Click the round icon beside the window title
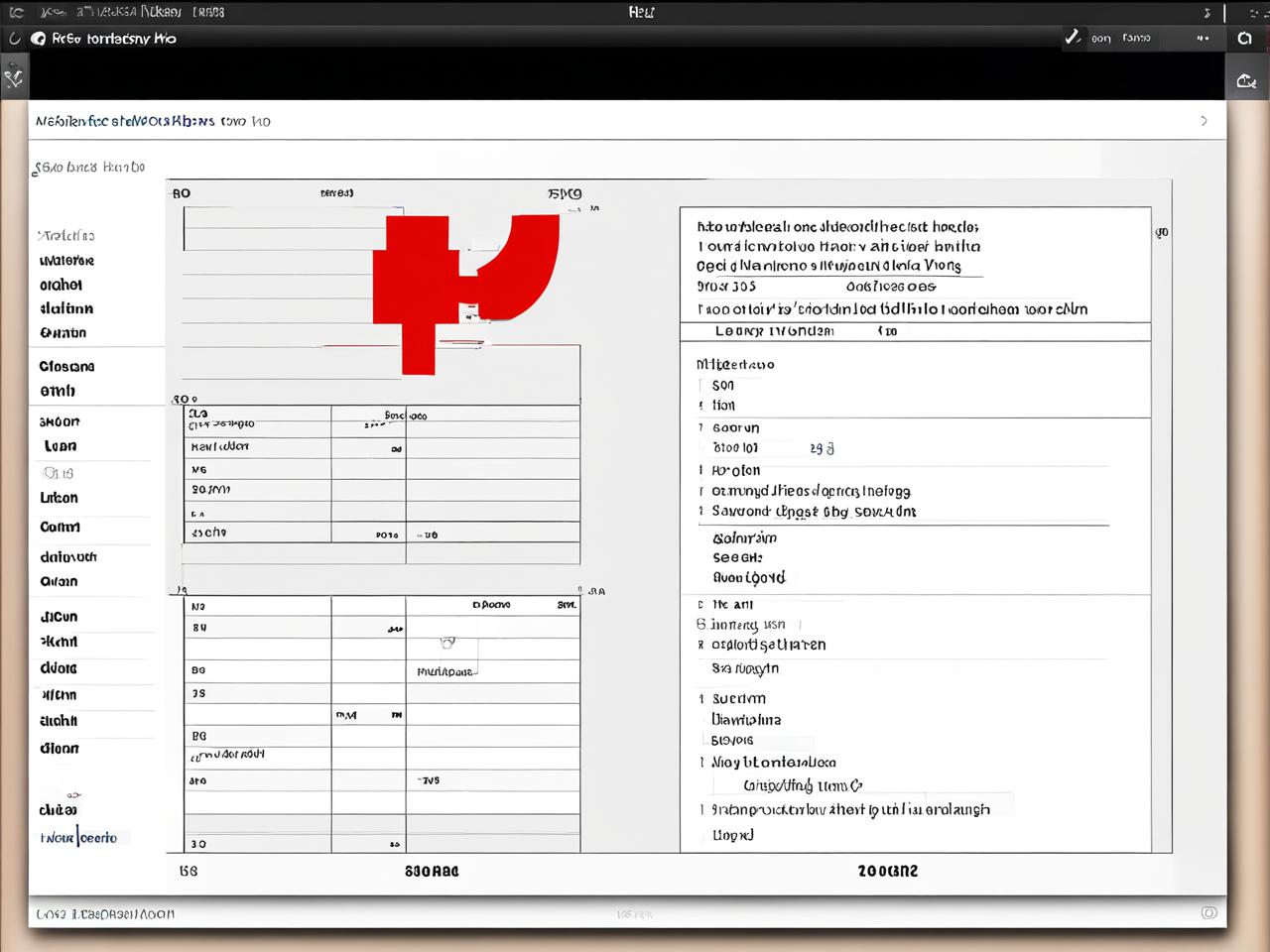This screenshot has width=1270, height=952. (39, 39)
